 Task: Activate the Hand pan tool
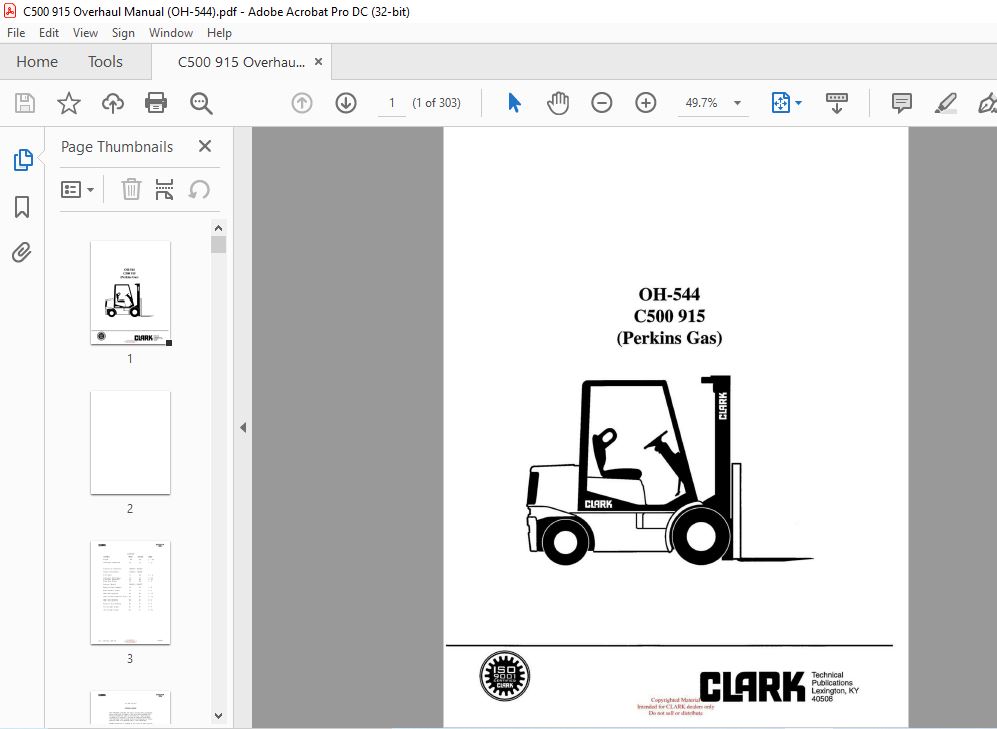tap(558, 103)
